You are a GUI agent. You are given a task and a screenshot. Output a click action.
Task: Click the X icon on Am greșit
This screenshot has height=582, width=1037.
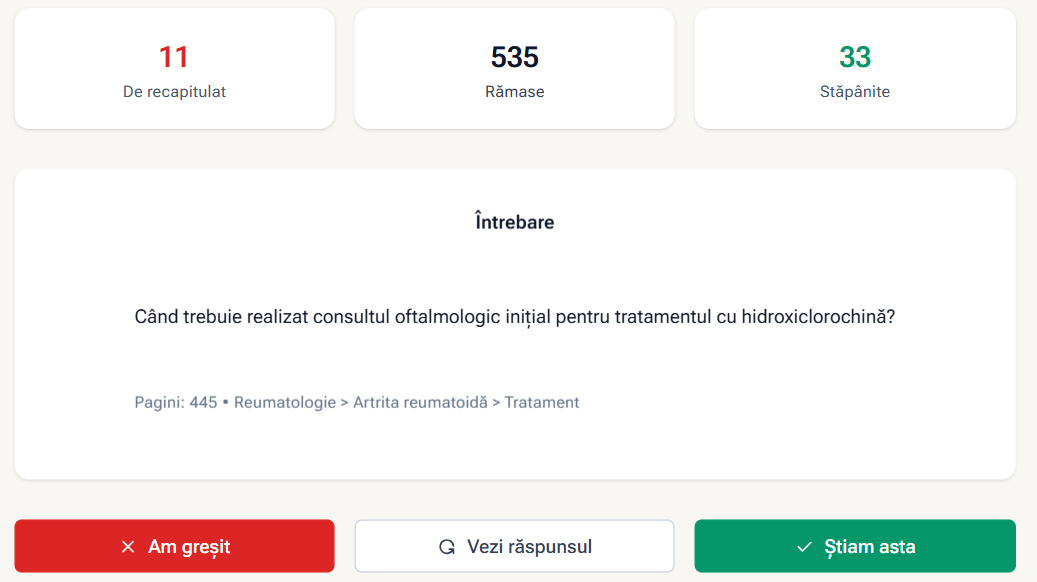[128, 547]
